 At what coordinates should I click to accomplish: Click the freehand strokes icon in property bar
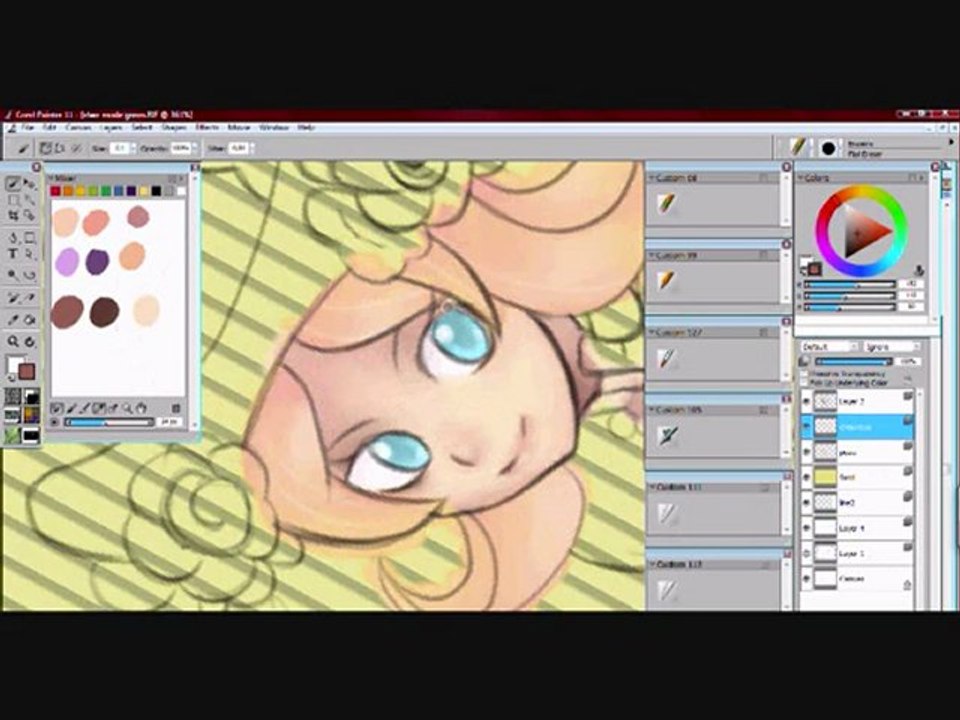[46, 148]
